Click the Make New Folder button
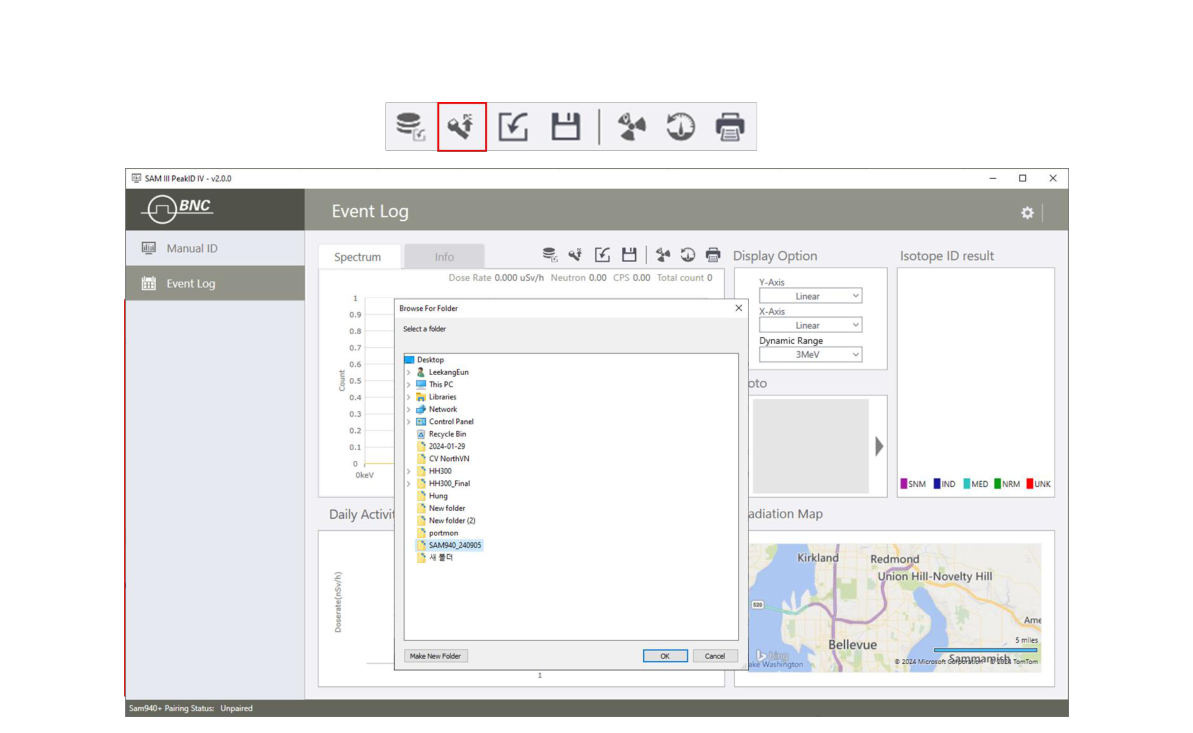The height and width of the screenshot is (733, 1193). coord(435,656)
